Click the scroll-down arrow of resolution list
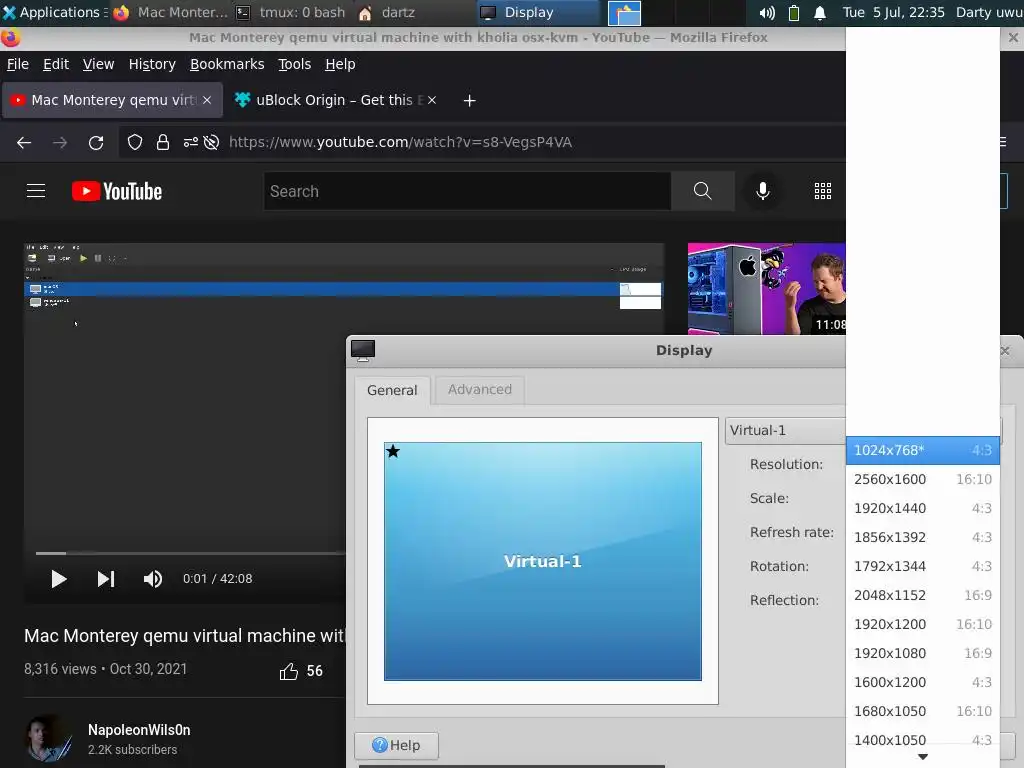This screenshot has height=768, width=1024. tap(923, 758)
